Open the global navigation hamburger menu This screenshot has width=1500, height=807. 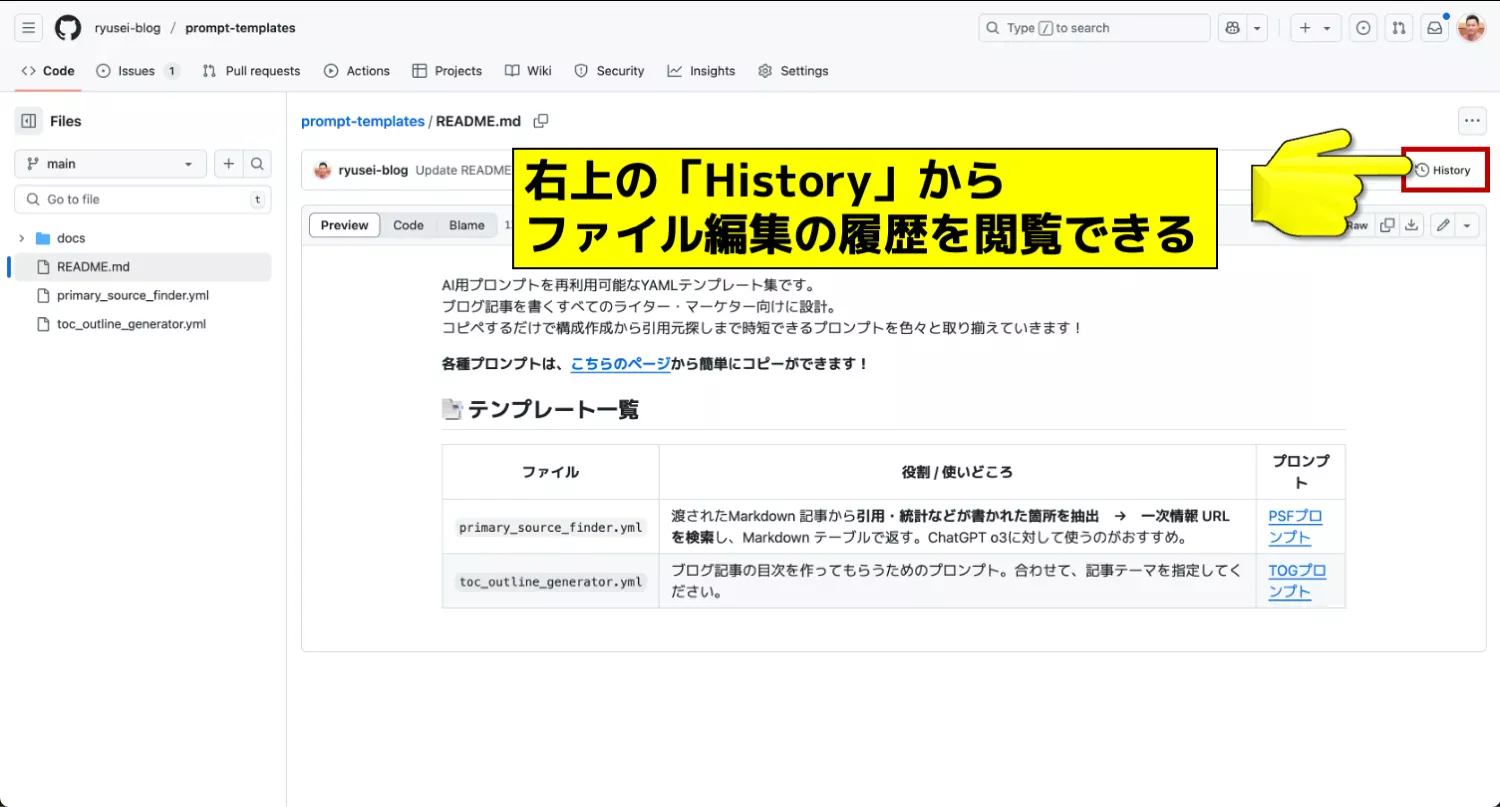[29, 28]
